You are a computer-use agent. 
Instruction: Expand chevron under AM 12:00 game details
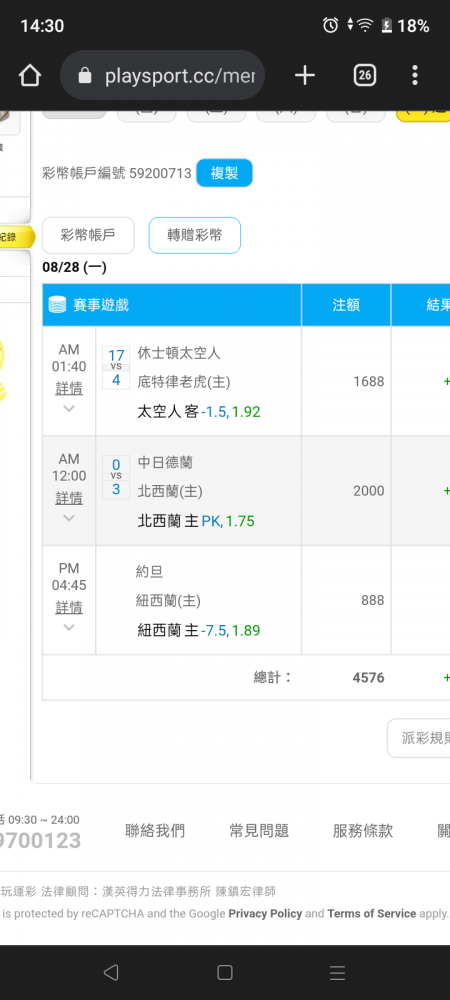(69, 518)
